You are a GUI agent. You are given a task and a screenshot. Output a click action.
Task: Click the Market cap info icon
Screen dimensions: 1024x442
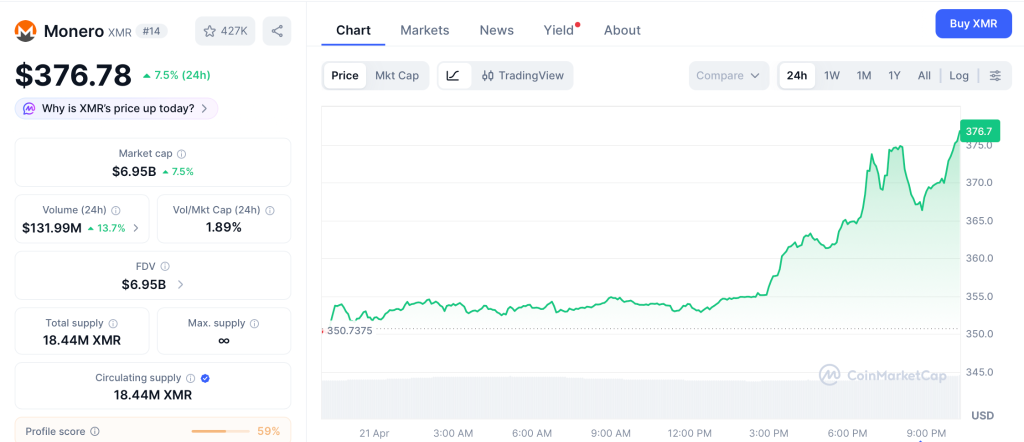(x=181, y=154)
